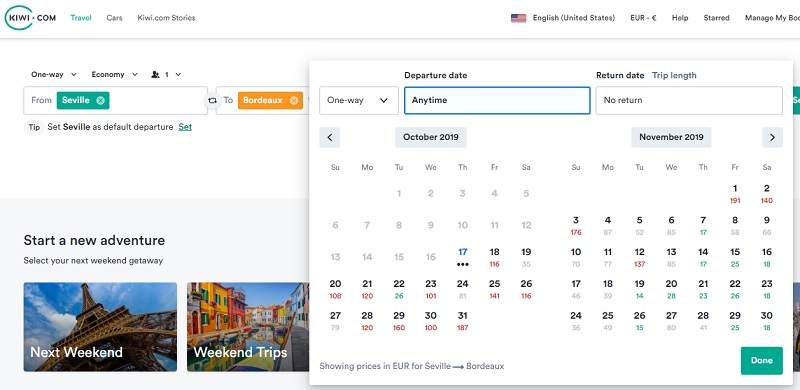Open the Help menu
The image size is (800, 390).
[x=680, y=18]
